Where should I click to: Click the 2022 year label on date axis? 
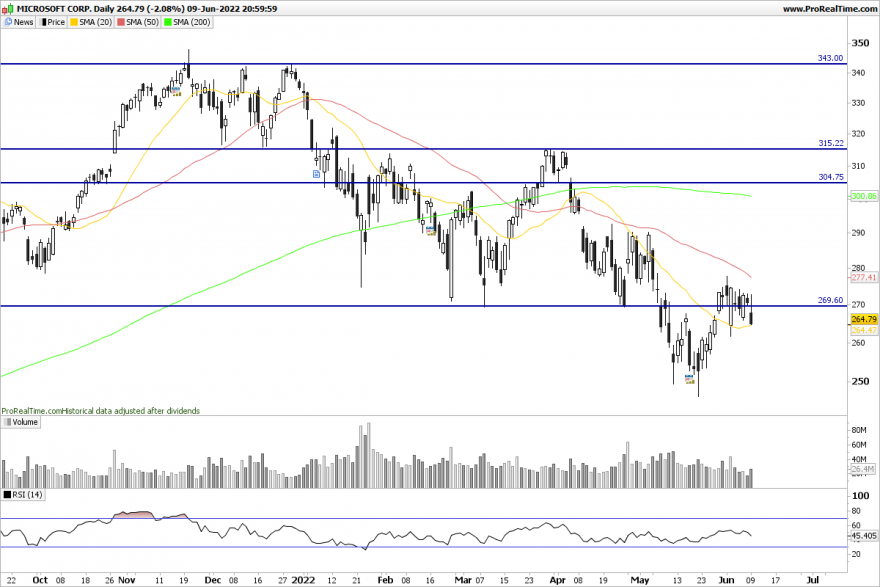tap(304, 580)
